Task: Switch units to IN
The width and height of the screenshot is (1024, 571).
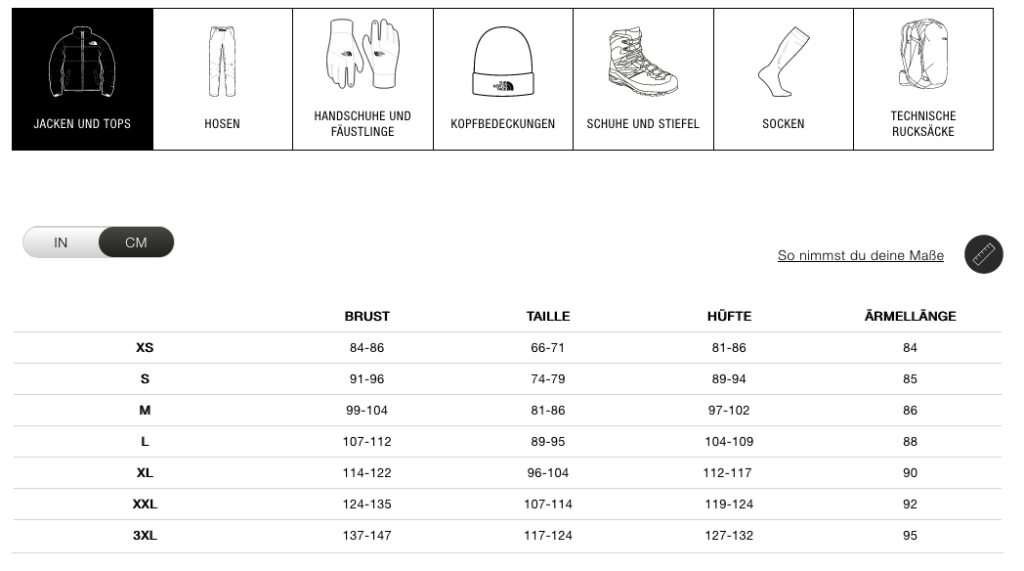Action: point(61,242)
